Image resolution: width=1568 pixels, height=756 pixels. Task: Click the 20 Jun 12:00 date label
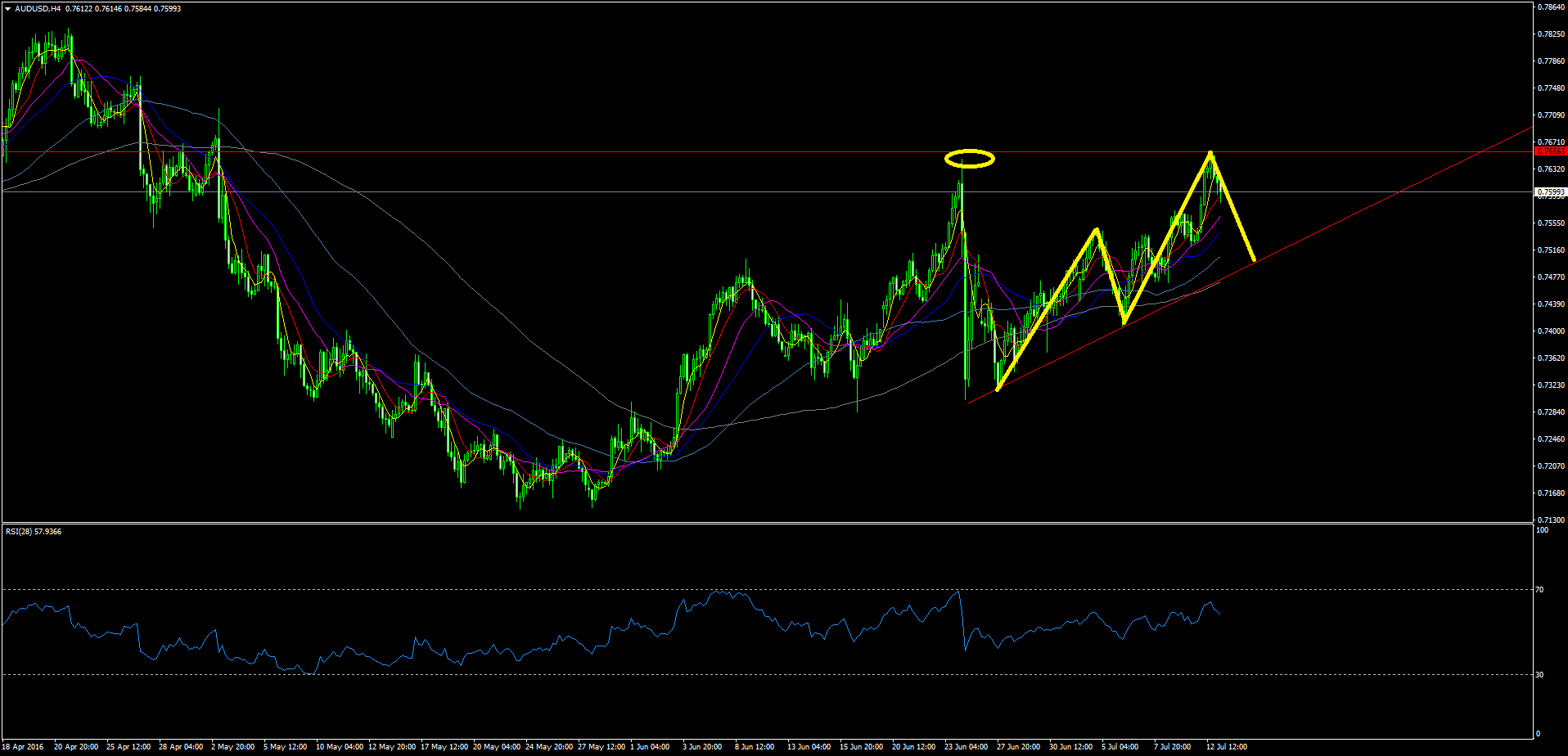pos(914,747)
